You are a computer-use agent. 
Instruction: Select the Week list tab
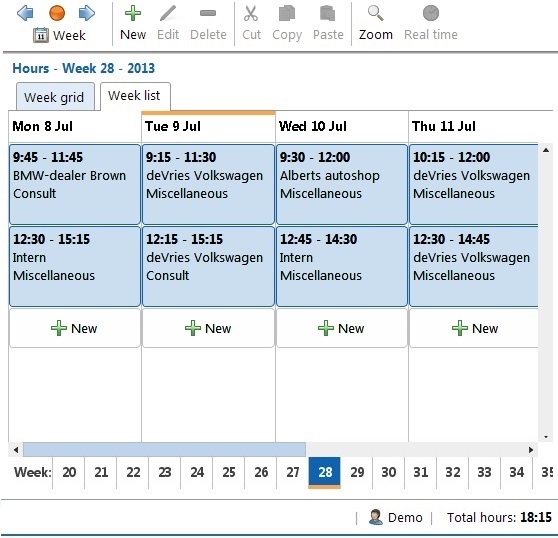pos(135,96)
